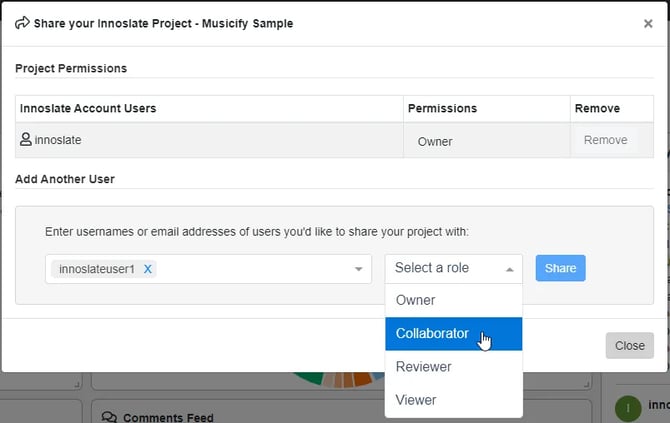670x423 pixels.
Task: Open the username dropdown arrow
Action: (359, 269)
